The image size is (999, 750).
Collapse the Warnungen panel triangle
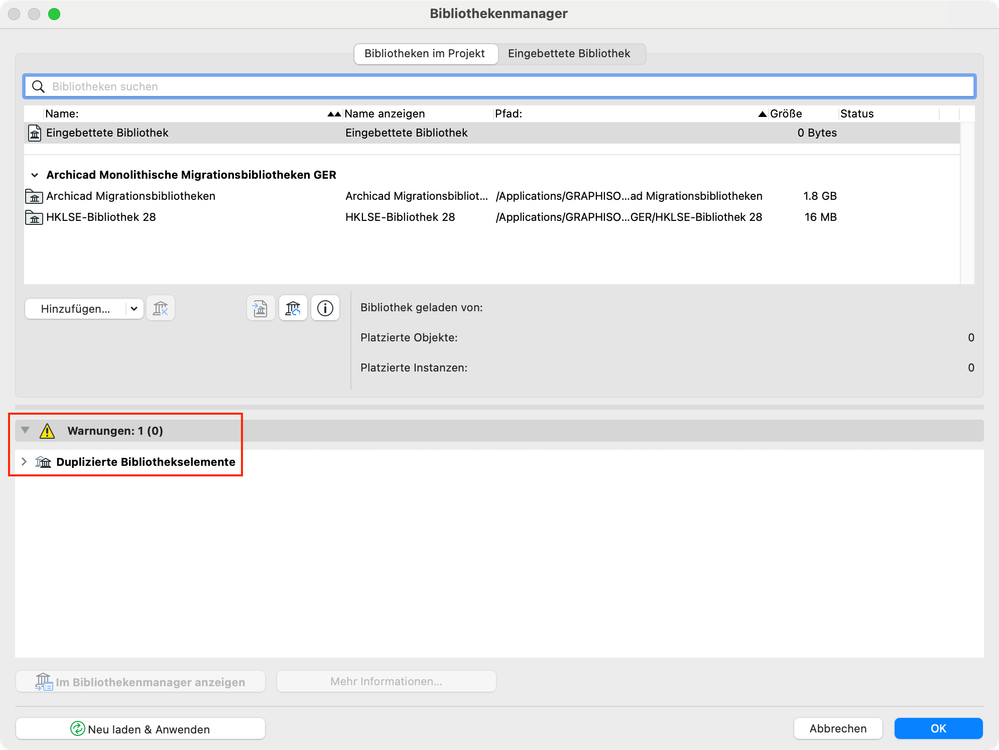(25, 431)
